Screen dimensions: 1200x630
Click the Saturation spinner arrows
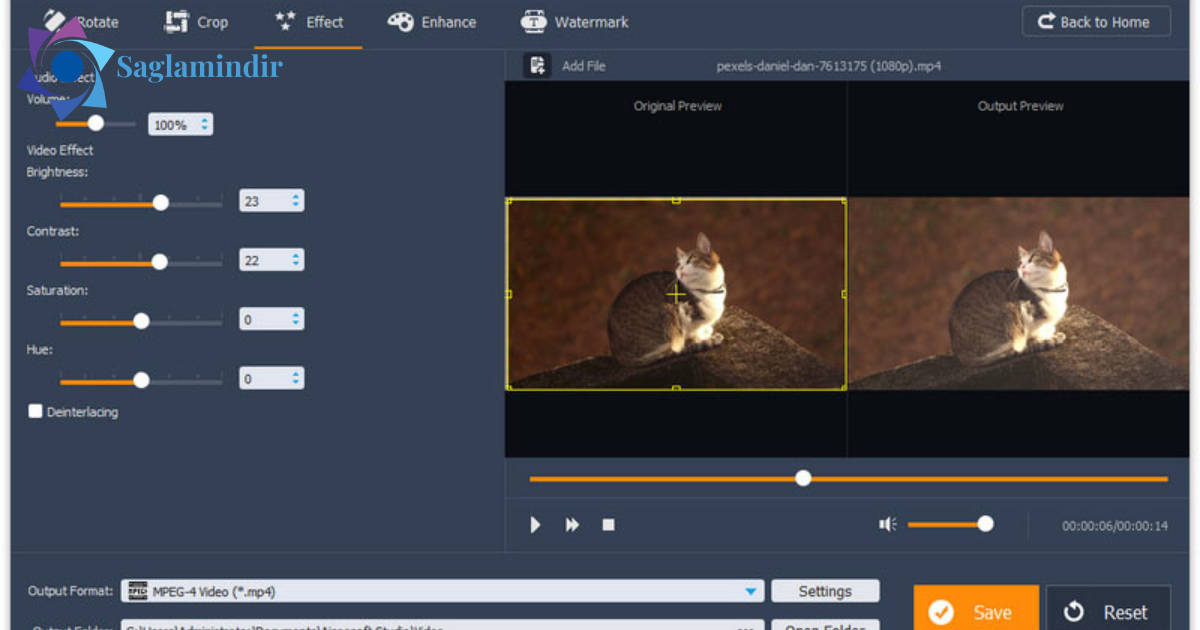pos(296,320)
